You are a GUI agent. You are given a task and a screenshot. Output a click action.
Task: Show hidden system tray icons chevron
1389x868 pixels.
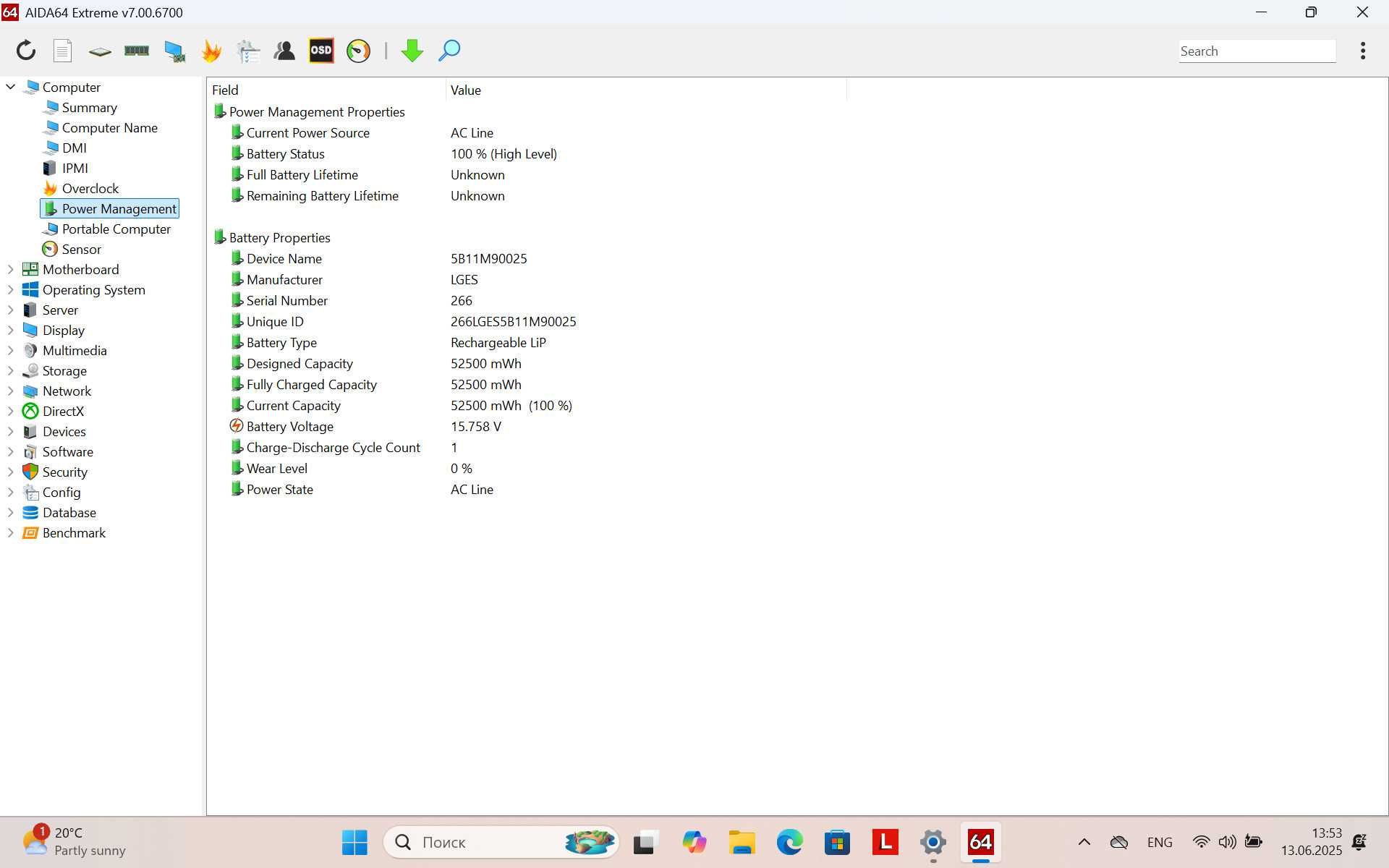tap(1084, 842)
